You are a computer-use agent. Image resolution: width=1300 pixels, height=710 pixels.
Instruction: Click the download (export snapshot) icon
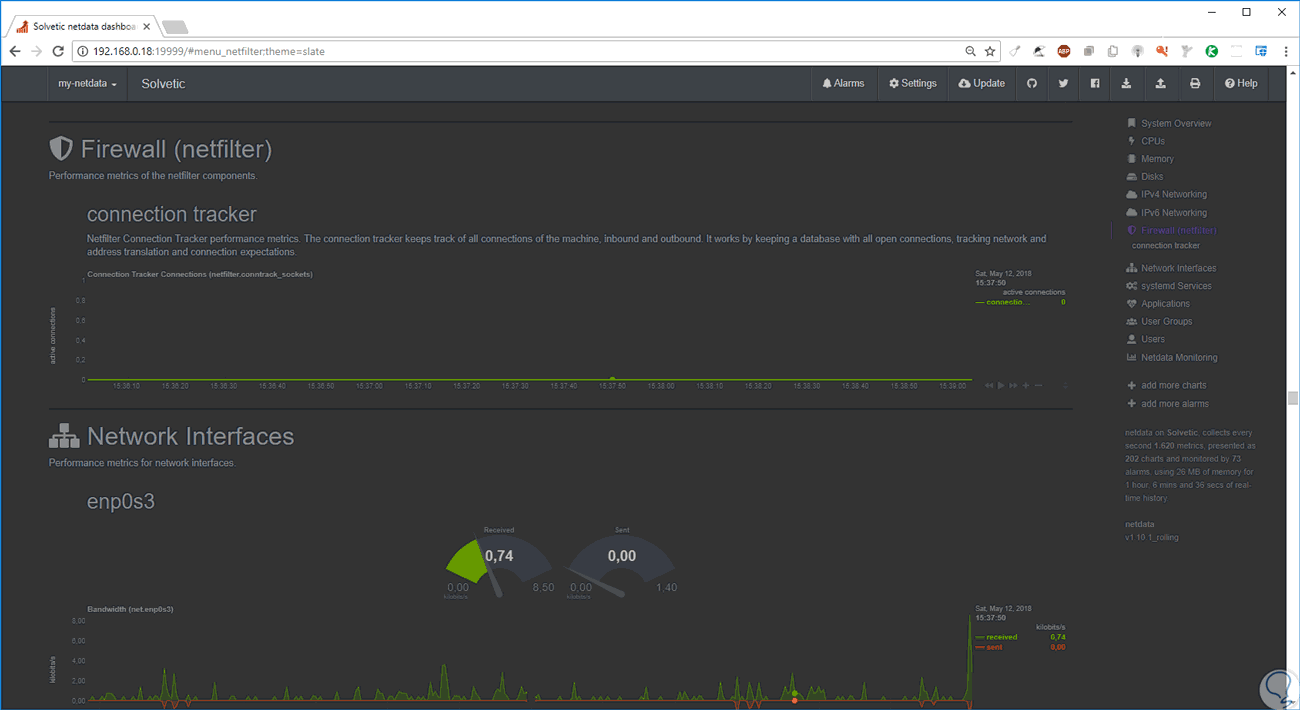click(1126, 84)
